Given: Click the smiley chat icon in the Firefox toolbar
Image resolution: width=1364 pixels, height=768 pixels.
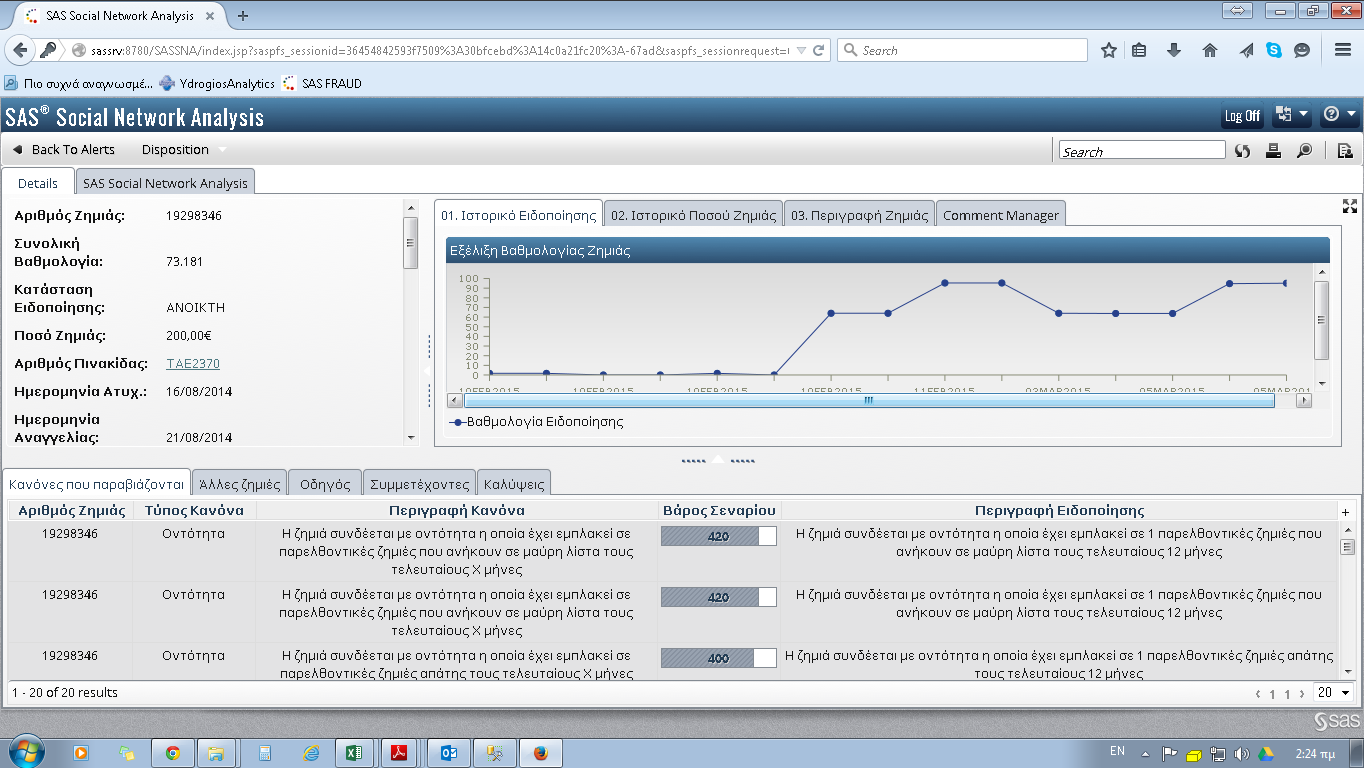Looking at the screenshot, I should click(1301, 50).
